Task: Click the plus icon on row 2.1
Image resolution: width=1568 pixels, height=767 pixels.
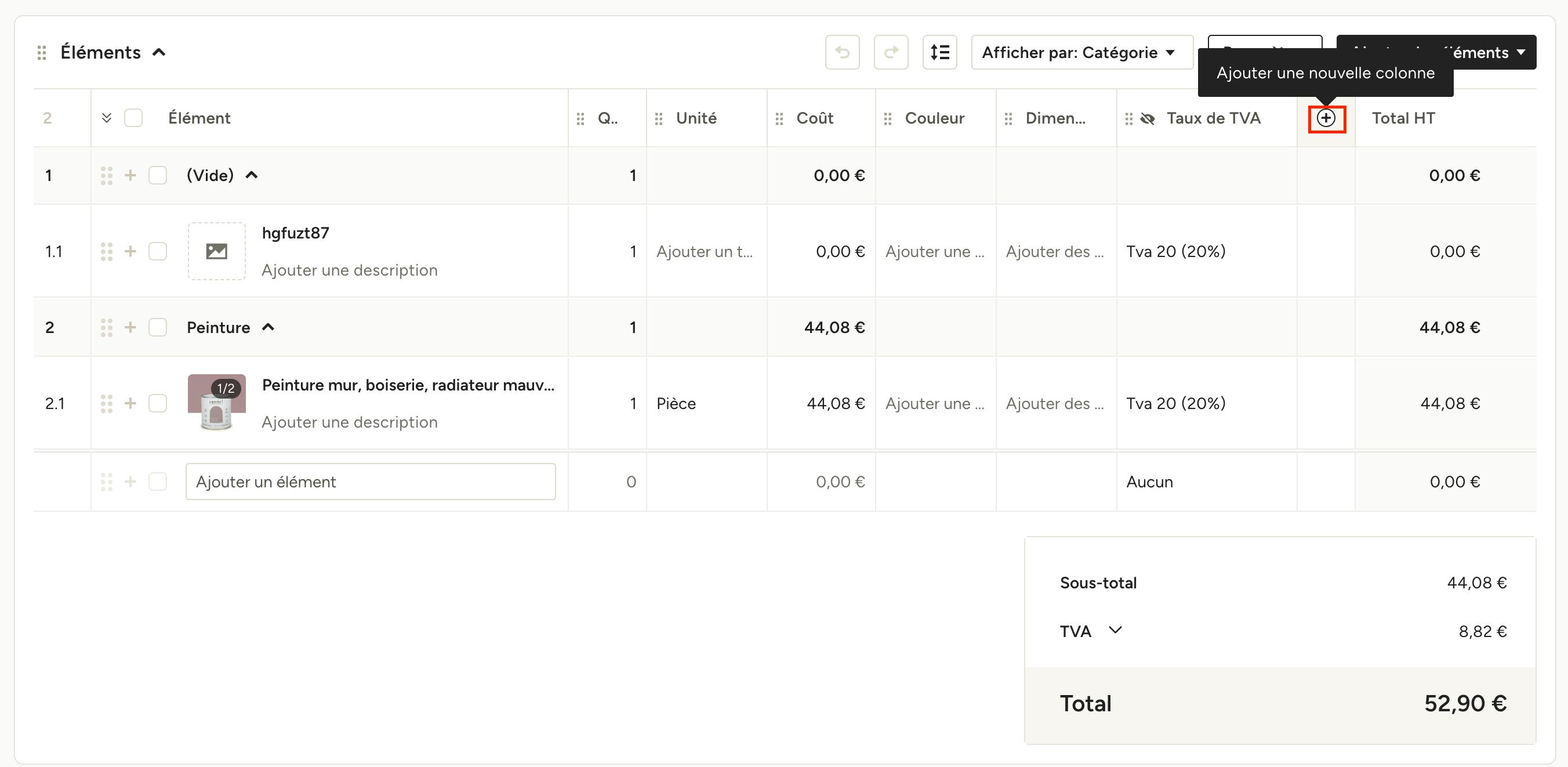Action: (x=130, y=403)
